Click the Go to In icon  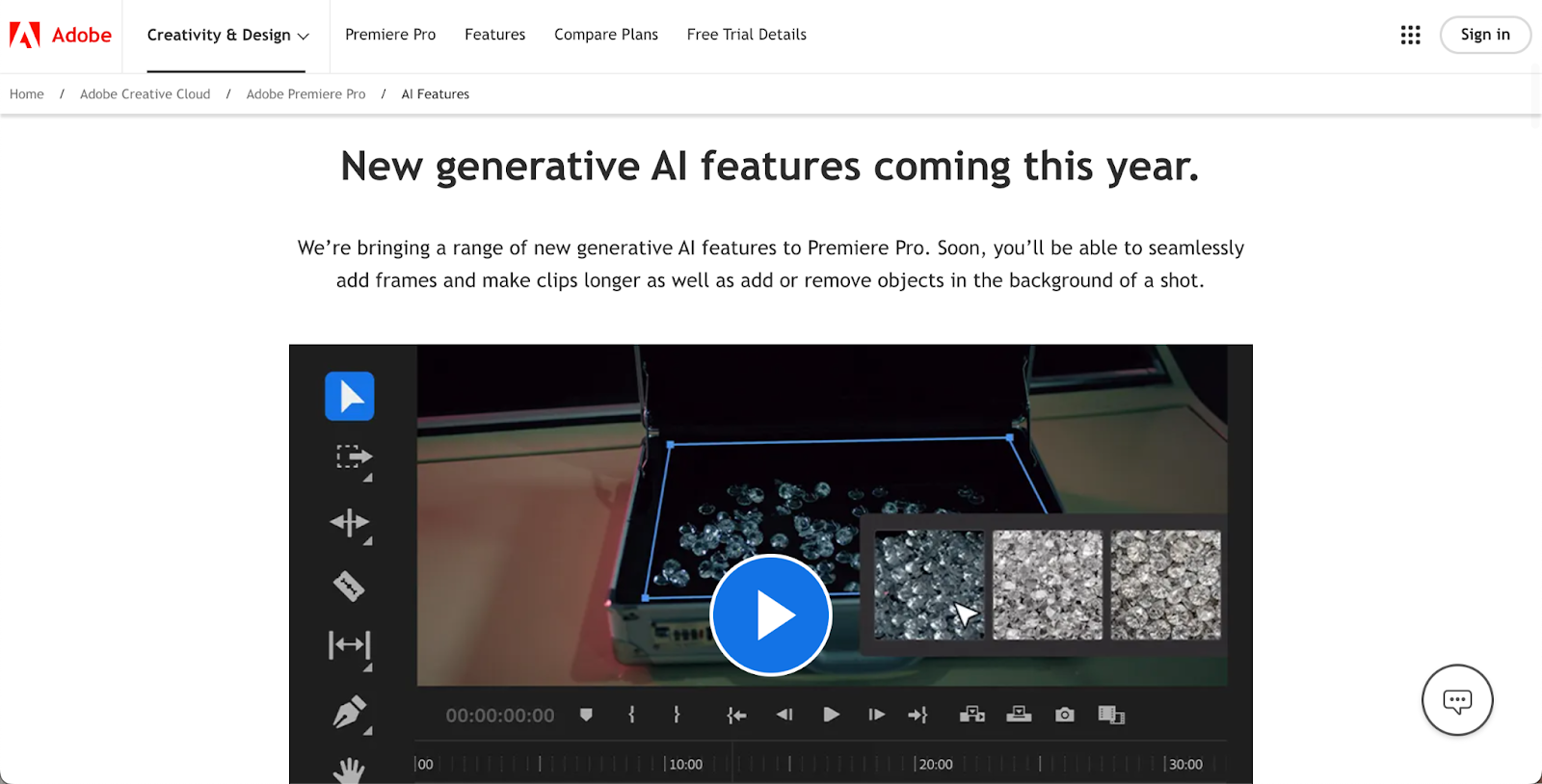click(x=736, y=715)
